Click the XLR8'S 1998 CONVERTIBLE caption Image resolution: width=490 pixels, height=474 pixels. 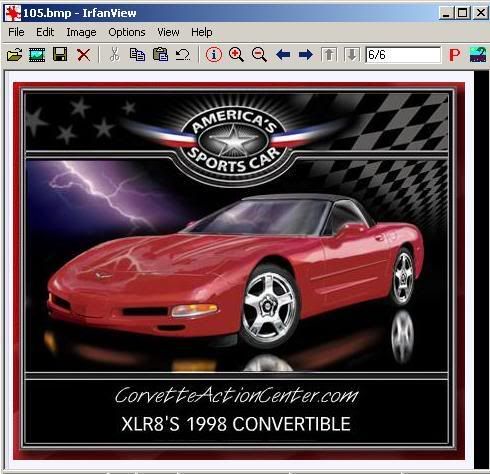coord(236,424)
